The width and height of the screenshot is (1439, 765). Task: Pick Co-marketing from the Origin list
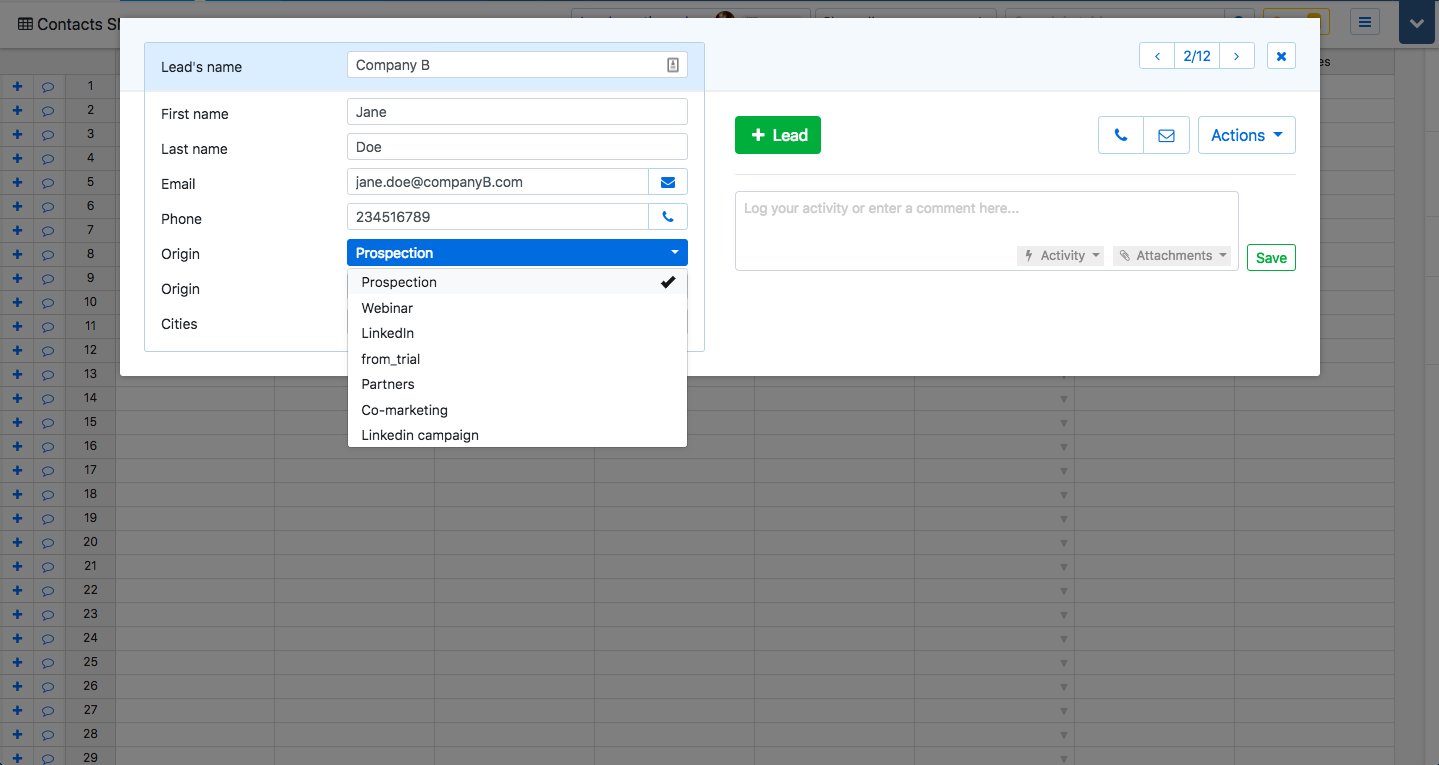click(404, 410)
